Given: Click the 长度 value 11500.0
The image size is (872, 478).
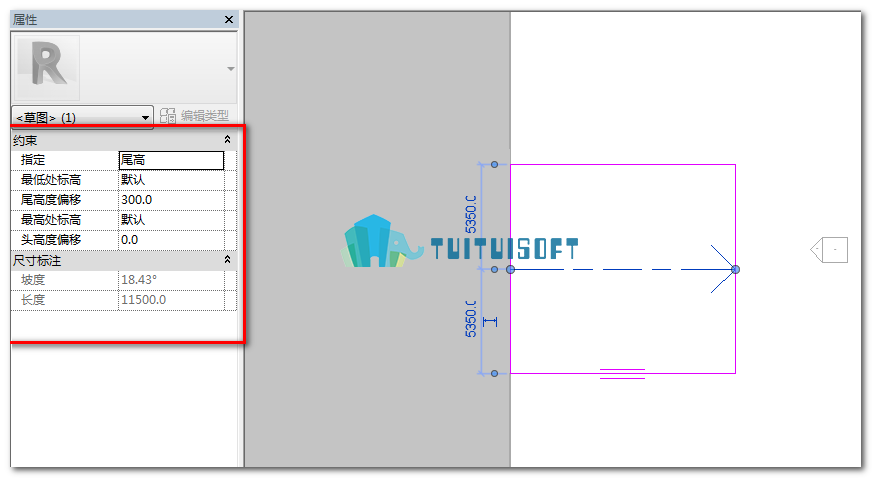Looking at the screenshot, I should click(171, 300).
